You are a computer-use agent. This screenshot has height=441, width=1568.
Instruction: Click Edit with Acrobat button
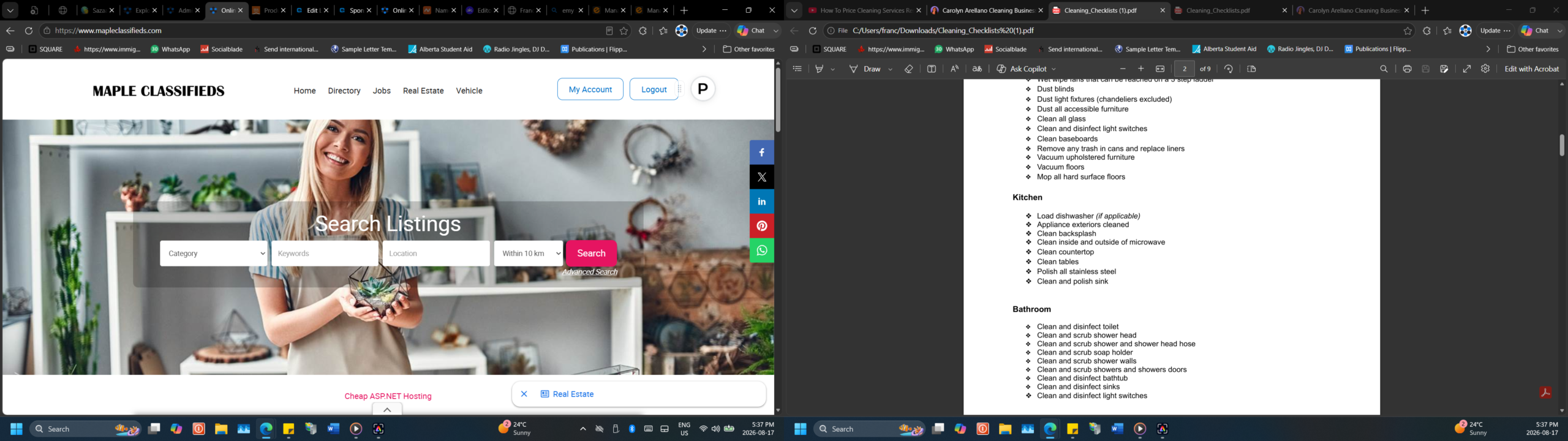click(x=1531, y=69)
